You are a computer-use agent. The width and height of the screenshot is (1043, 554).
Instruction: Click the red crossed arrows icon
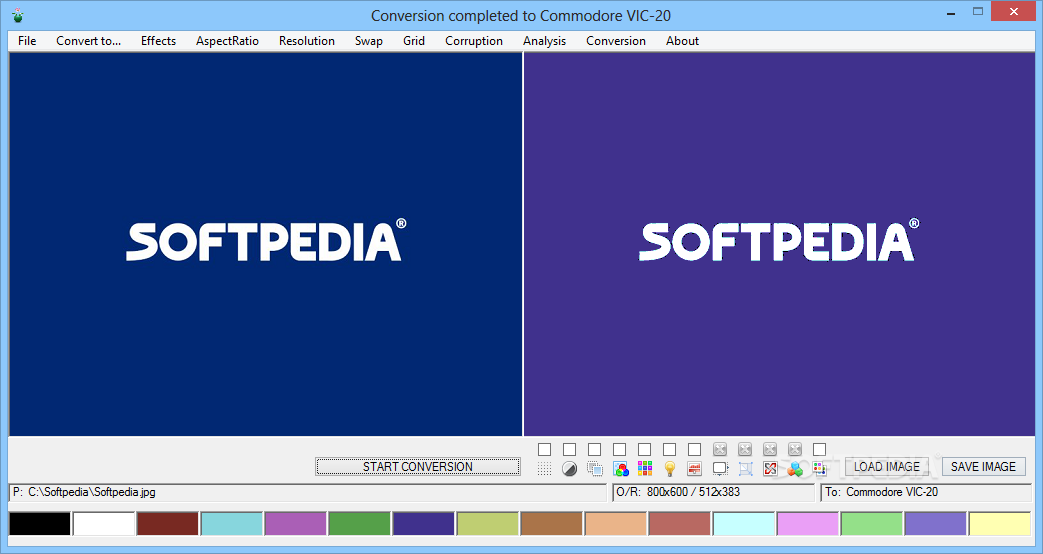pyautogui.click(x=770, y=469)
